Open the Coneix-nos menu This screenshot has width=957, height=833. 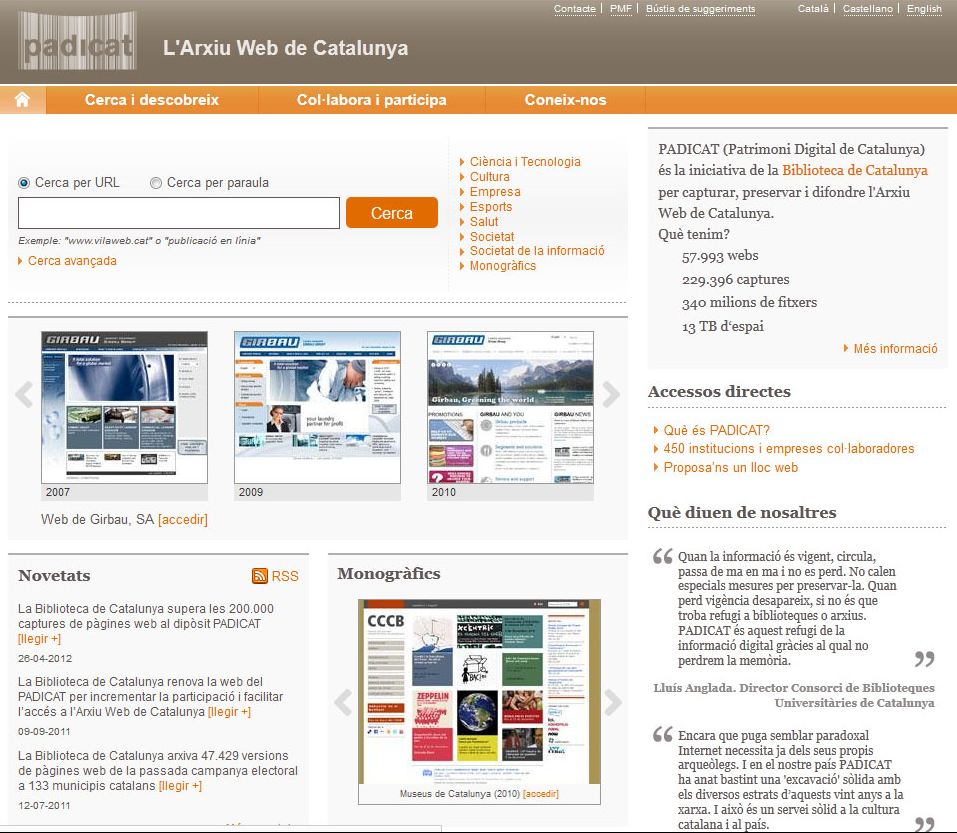565,100
